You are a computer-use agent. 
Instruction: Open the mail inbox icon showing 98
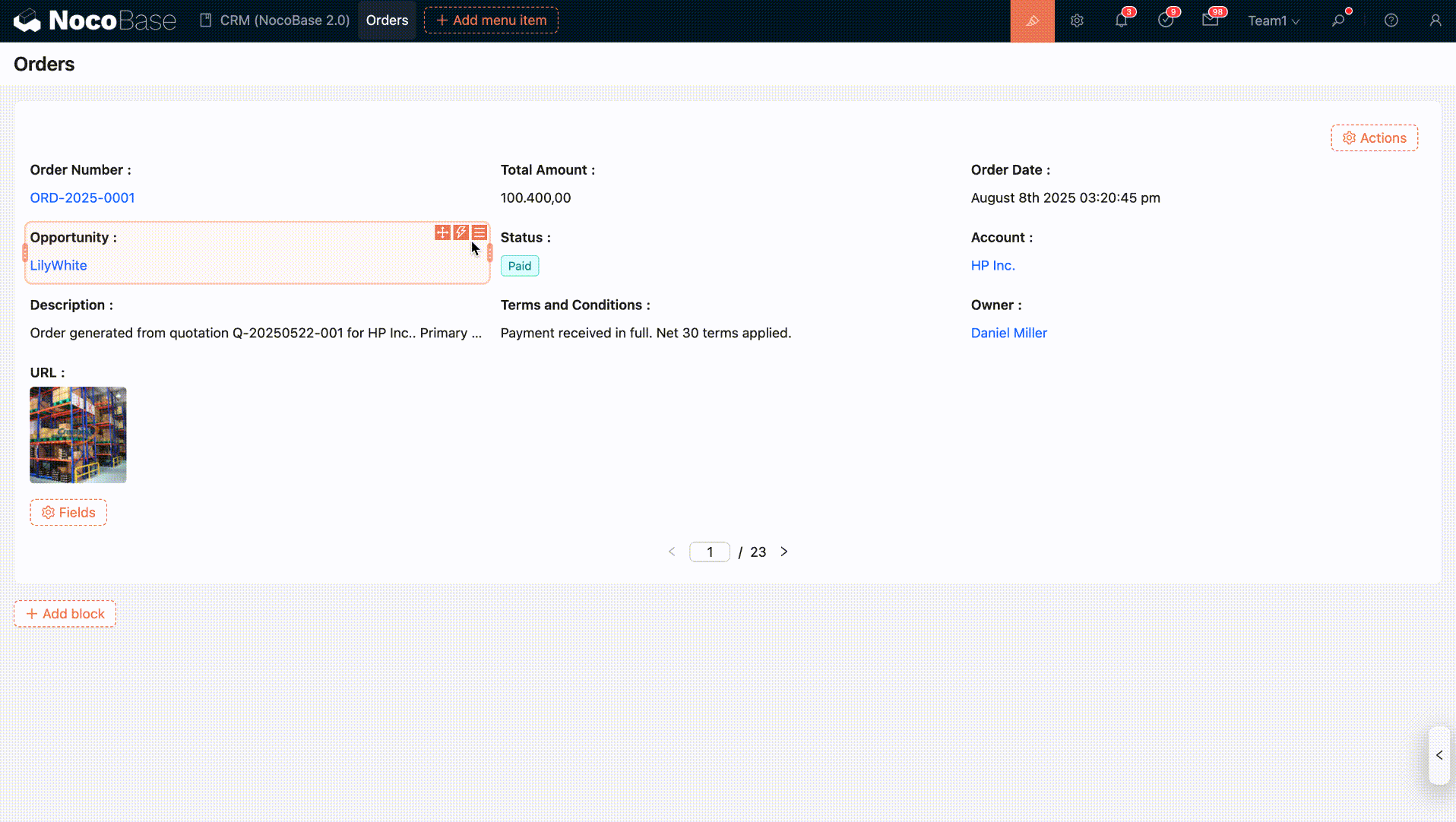[1211, 21]
